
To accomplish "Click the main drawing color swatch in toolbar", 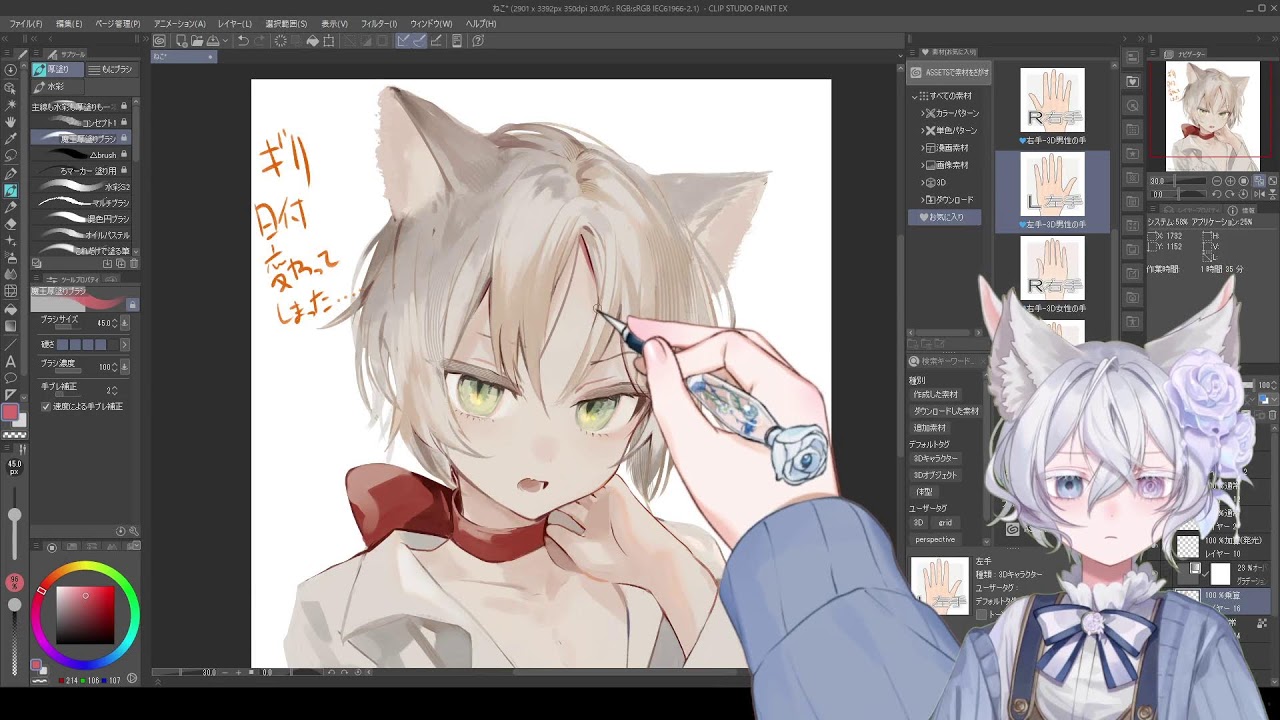I will (10, 412).
